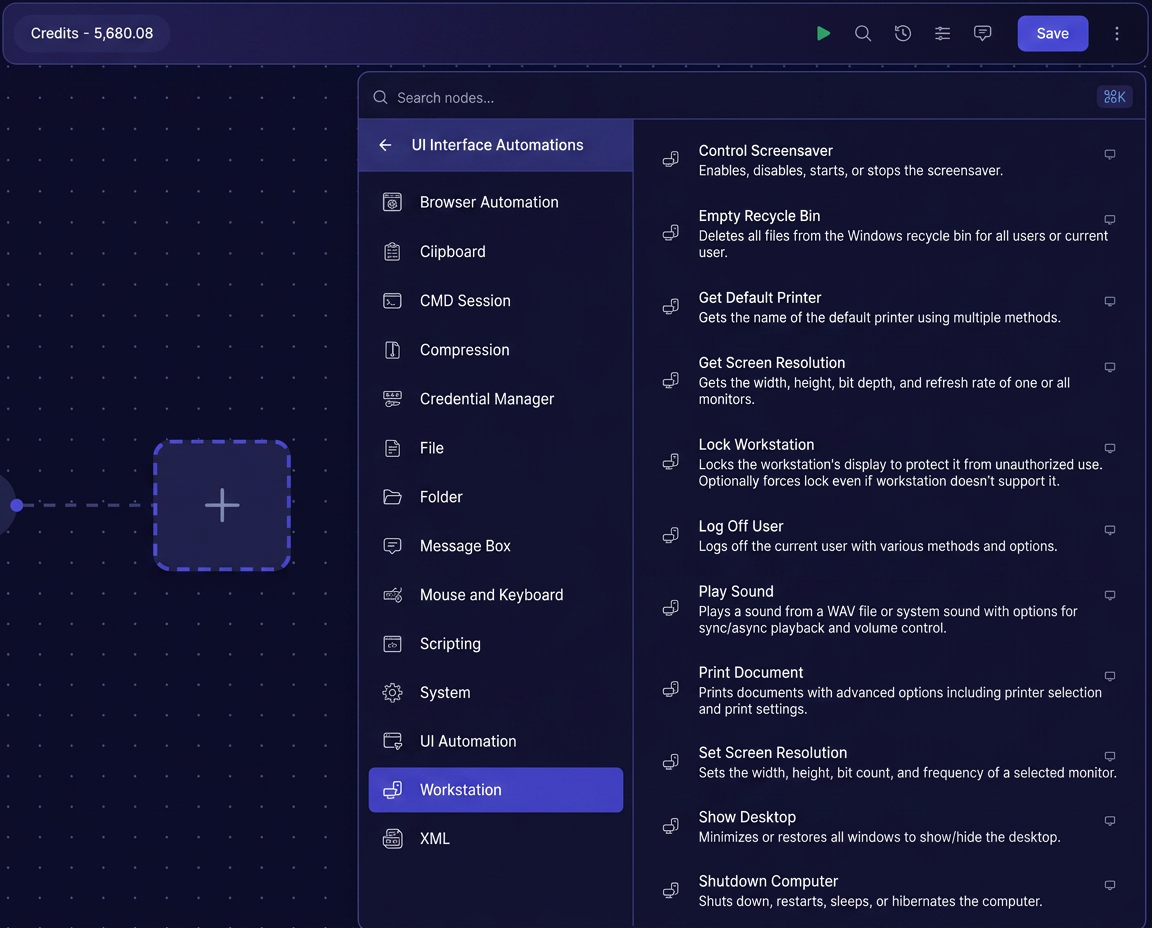Image resolution: width=1152 pixels, height=928 pixels.
Task: Focus the Search nodes input field
Action: [x=735, y=98]
